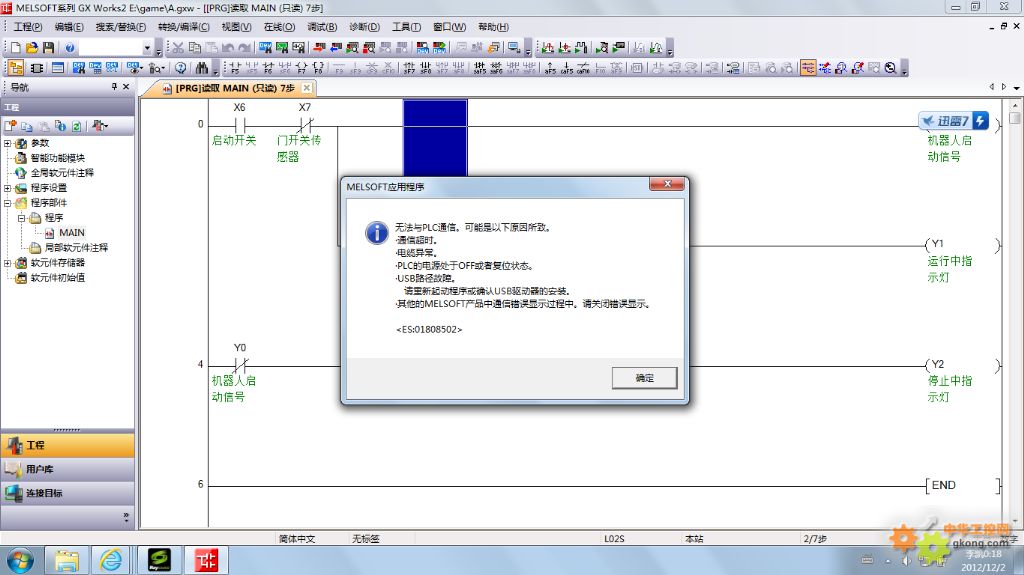Open the 编辑(E) menu

(69, 27)
